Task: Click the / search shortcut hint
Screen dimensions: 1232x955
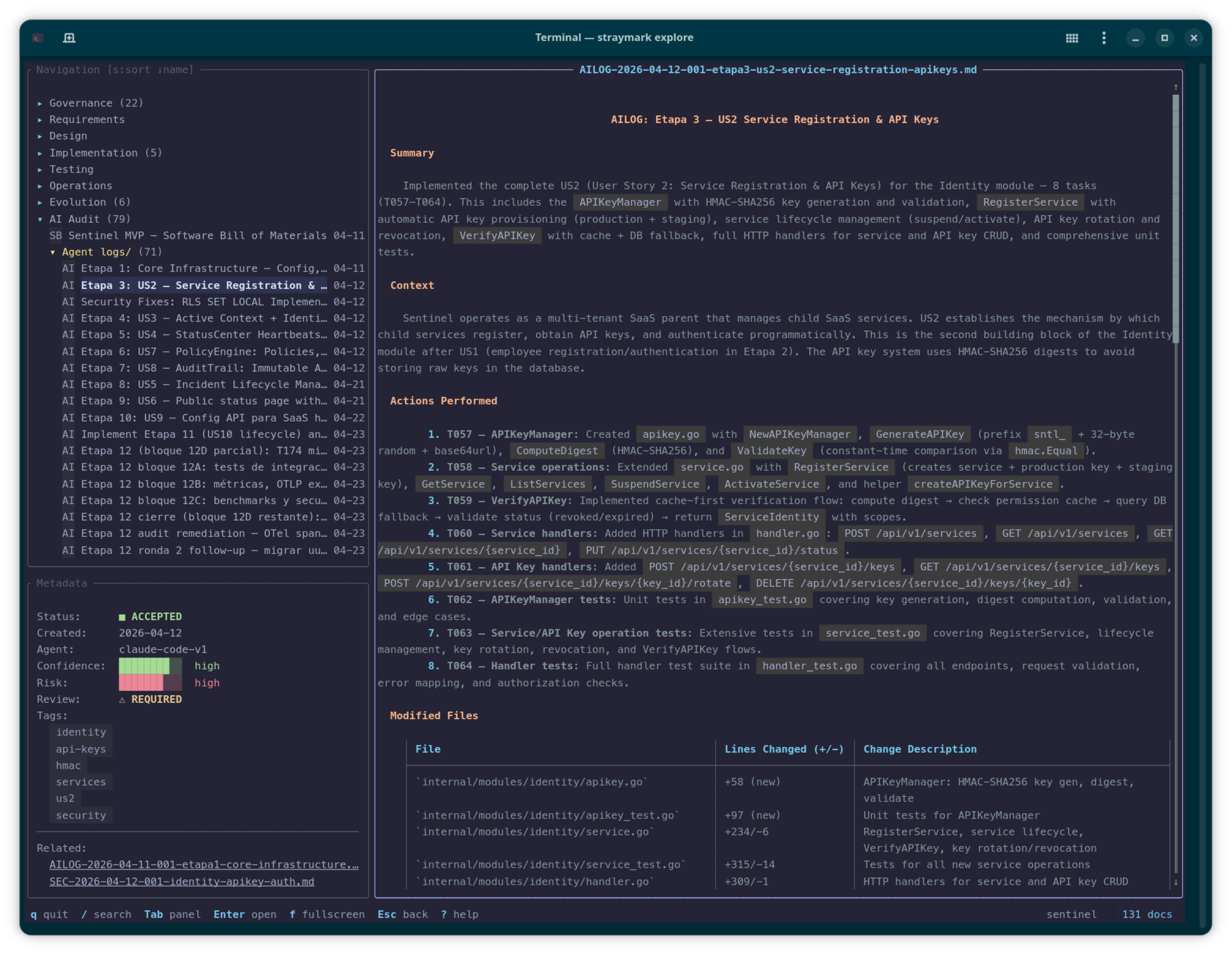Action: (106, 914)
